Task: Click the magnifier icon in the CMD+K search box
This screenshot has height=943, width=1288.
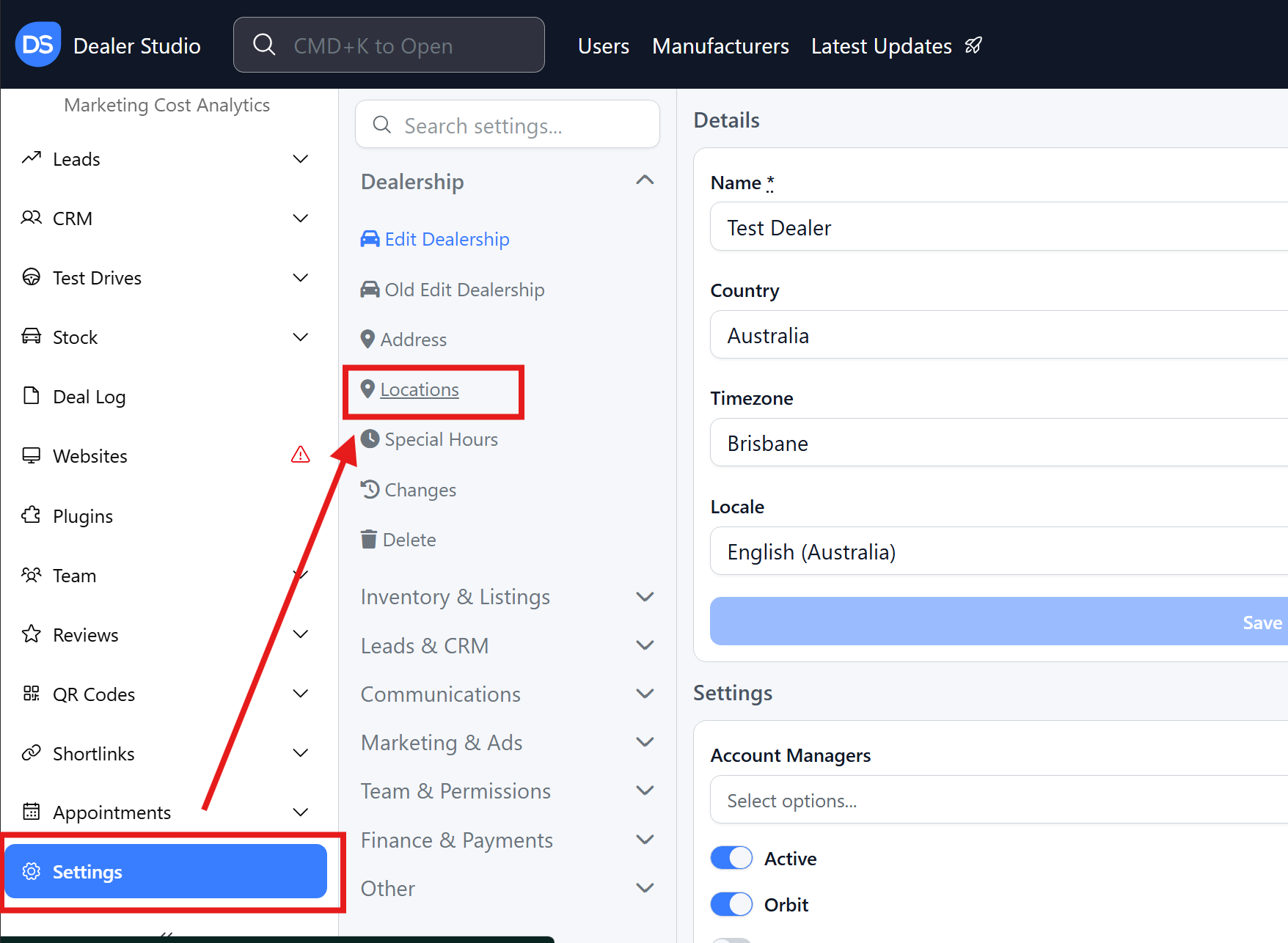Action: point(264,45)
